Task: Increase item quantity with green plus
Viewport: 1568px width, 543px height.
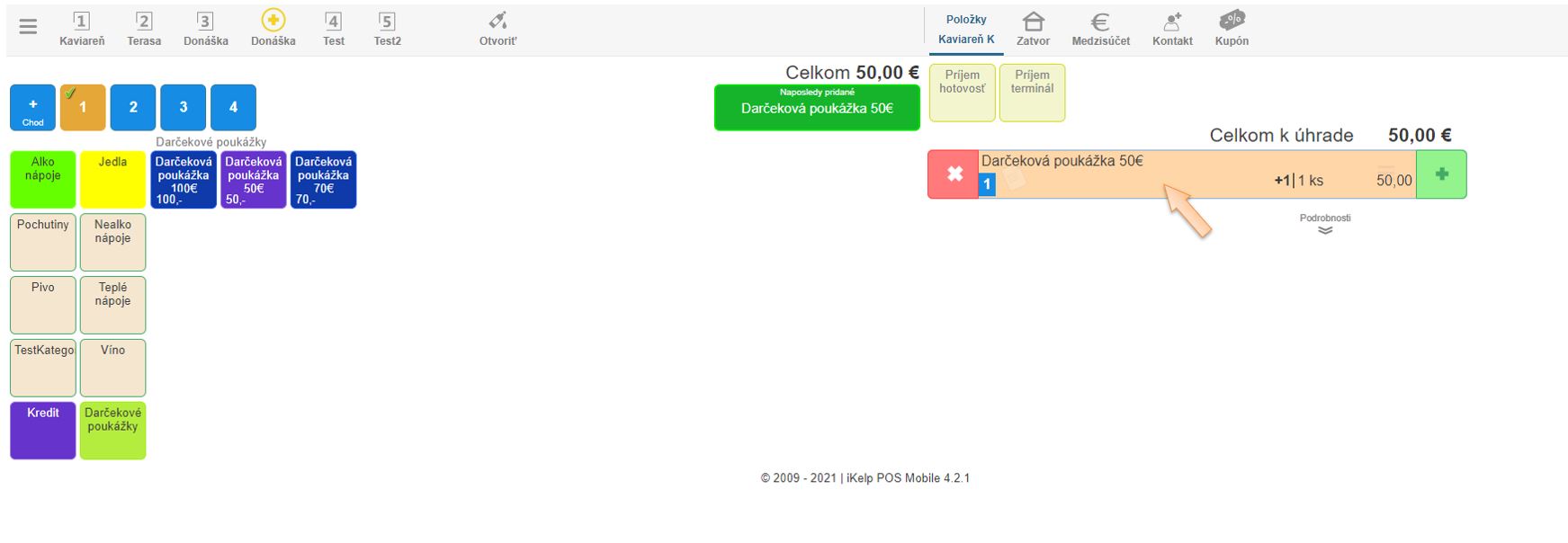Action: [1441, 174]
